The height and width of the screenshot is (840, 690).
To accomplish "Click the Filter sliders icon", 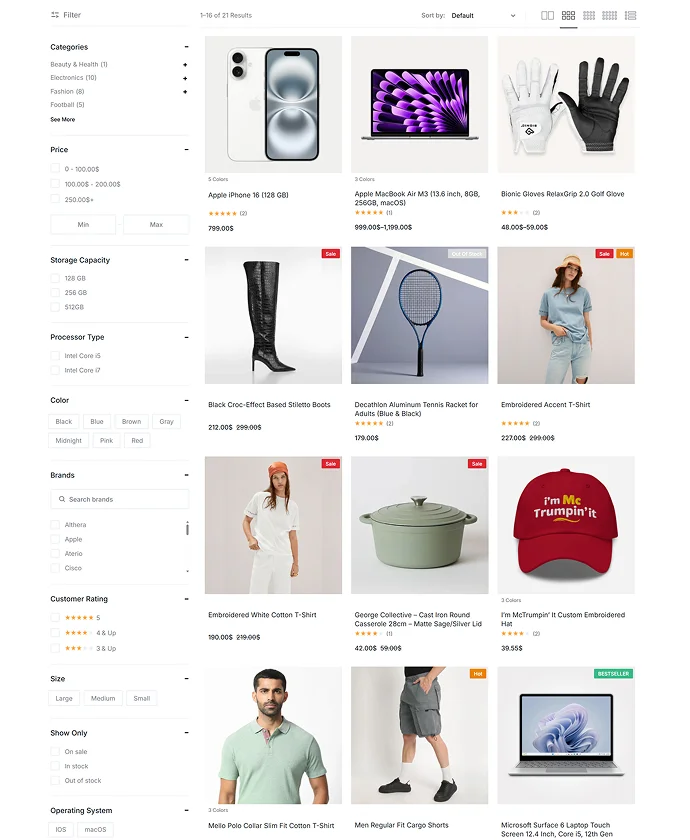I will coord(55,15).
